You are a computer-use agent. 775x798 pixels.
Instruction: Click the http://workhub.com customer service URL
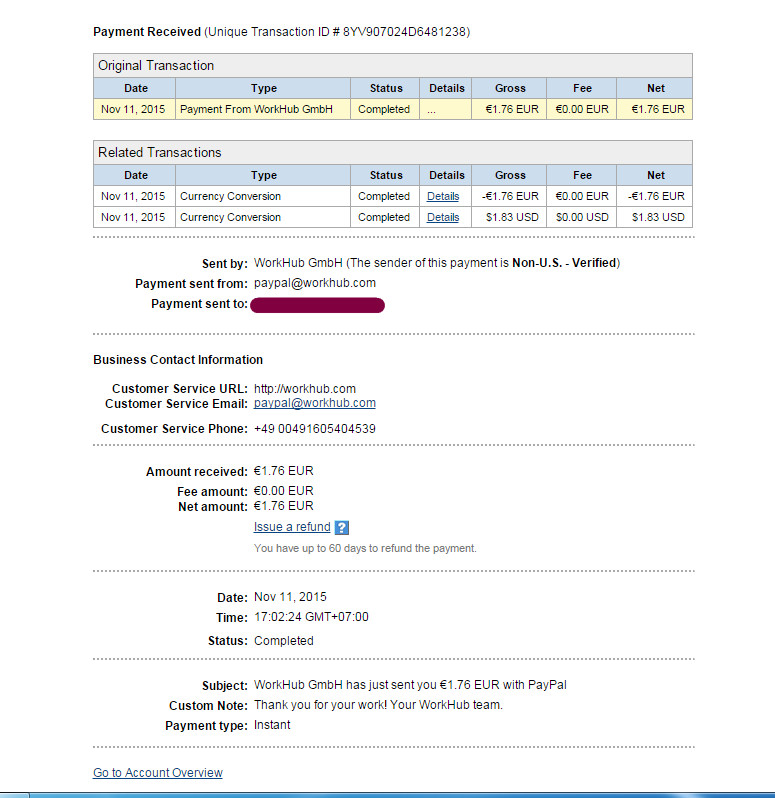(x=305, y=389)
